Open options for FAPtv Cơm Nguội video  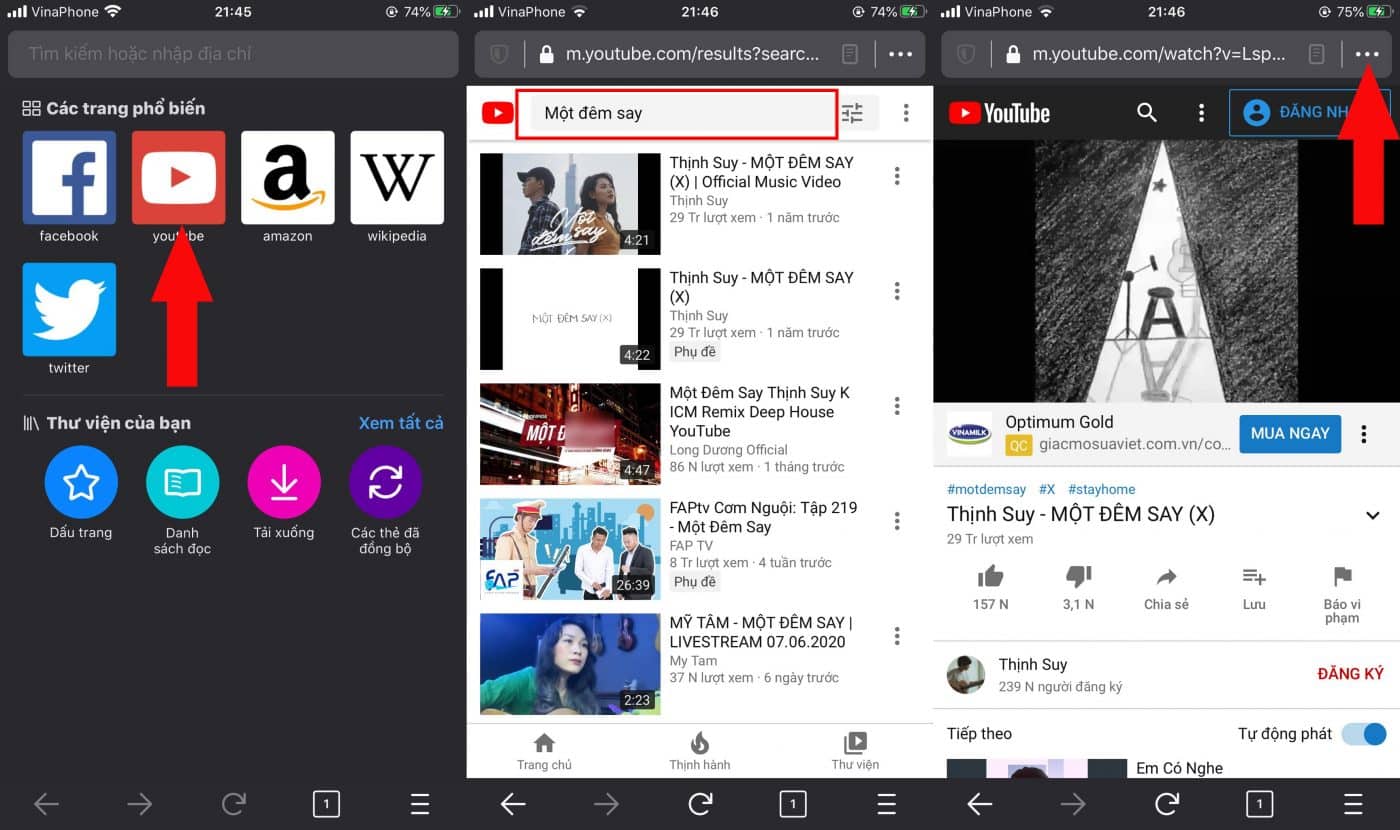(897, 521)
